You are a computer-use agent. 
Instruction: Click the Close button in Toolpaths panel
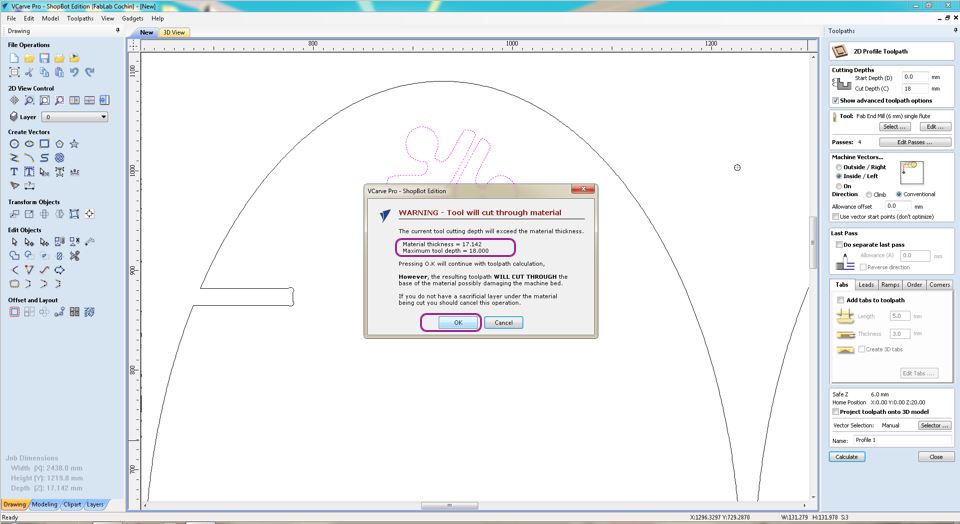pyautogui.click(x=936, y=457)
